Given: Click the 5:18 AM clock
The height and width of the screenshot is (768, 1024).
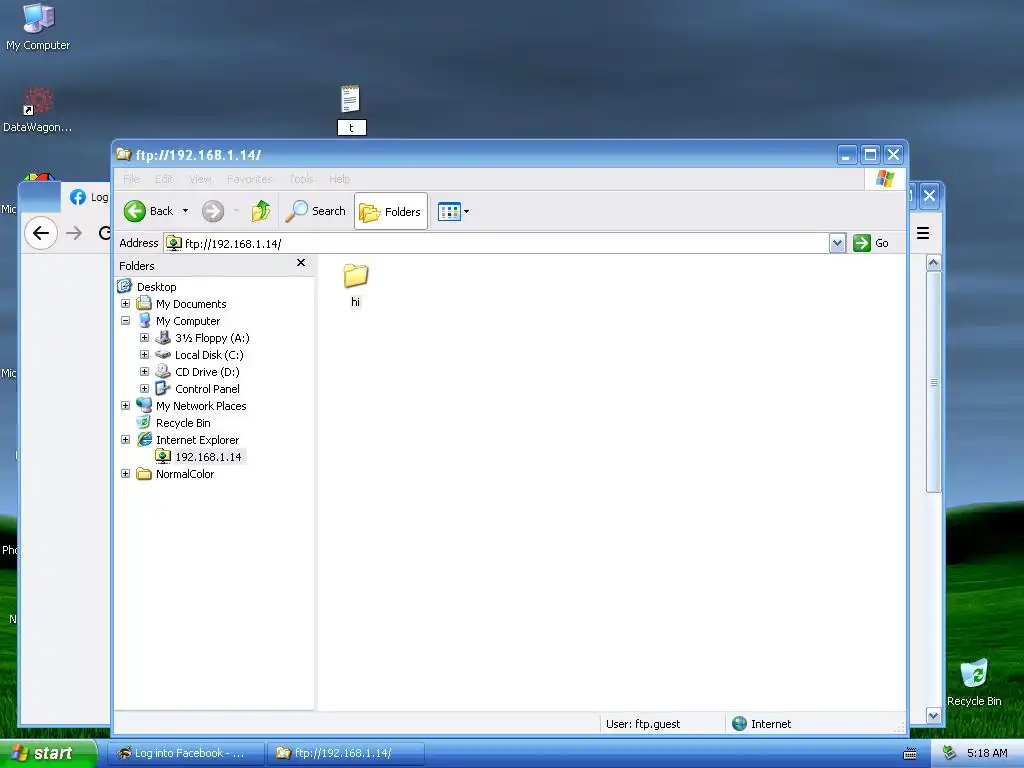Looking at the screenshot, I should point(987,753).
